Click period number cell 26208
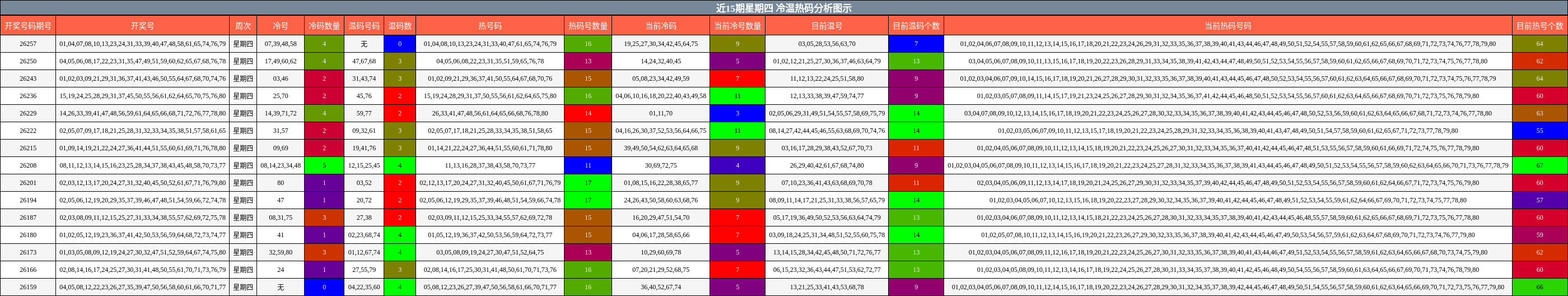Image resolution: width=1568 pixels, height=296 pixels. (x=28, y=165)
